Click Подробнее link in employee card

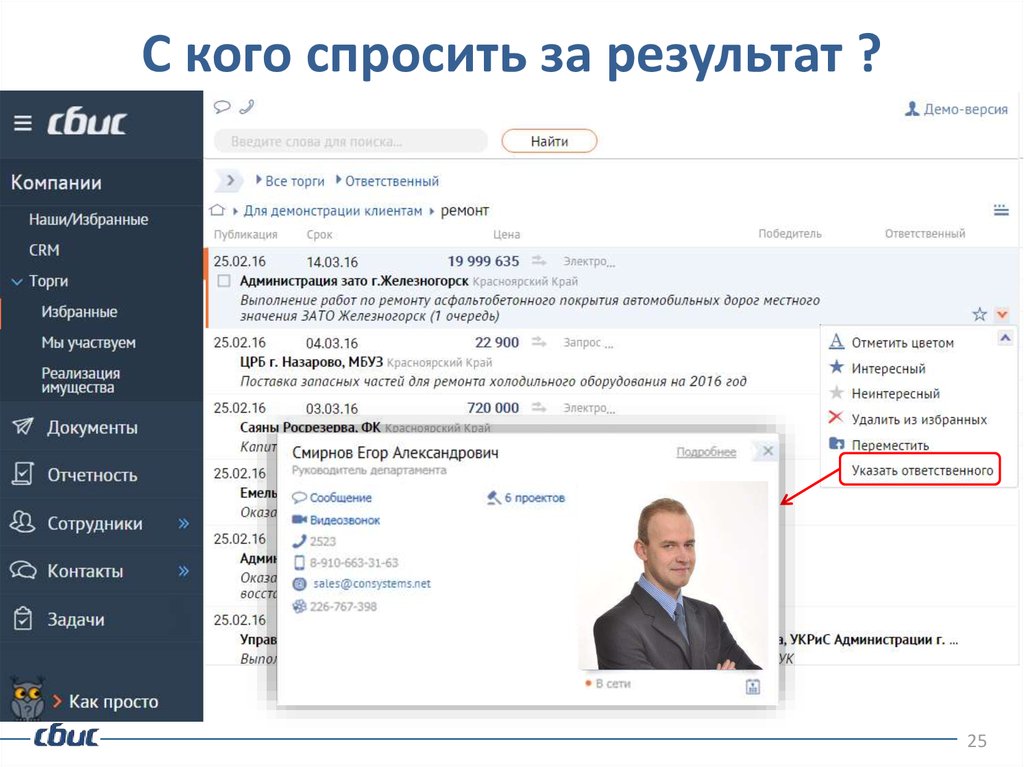pos(706,452)
